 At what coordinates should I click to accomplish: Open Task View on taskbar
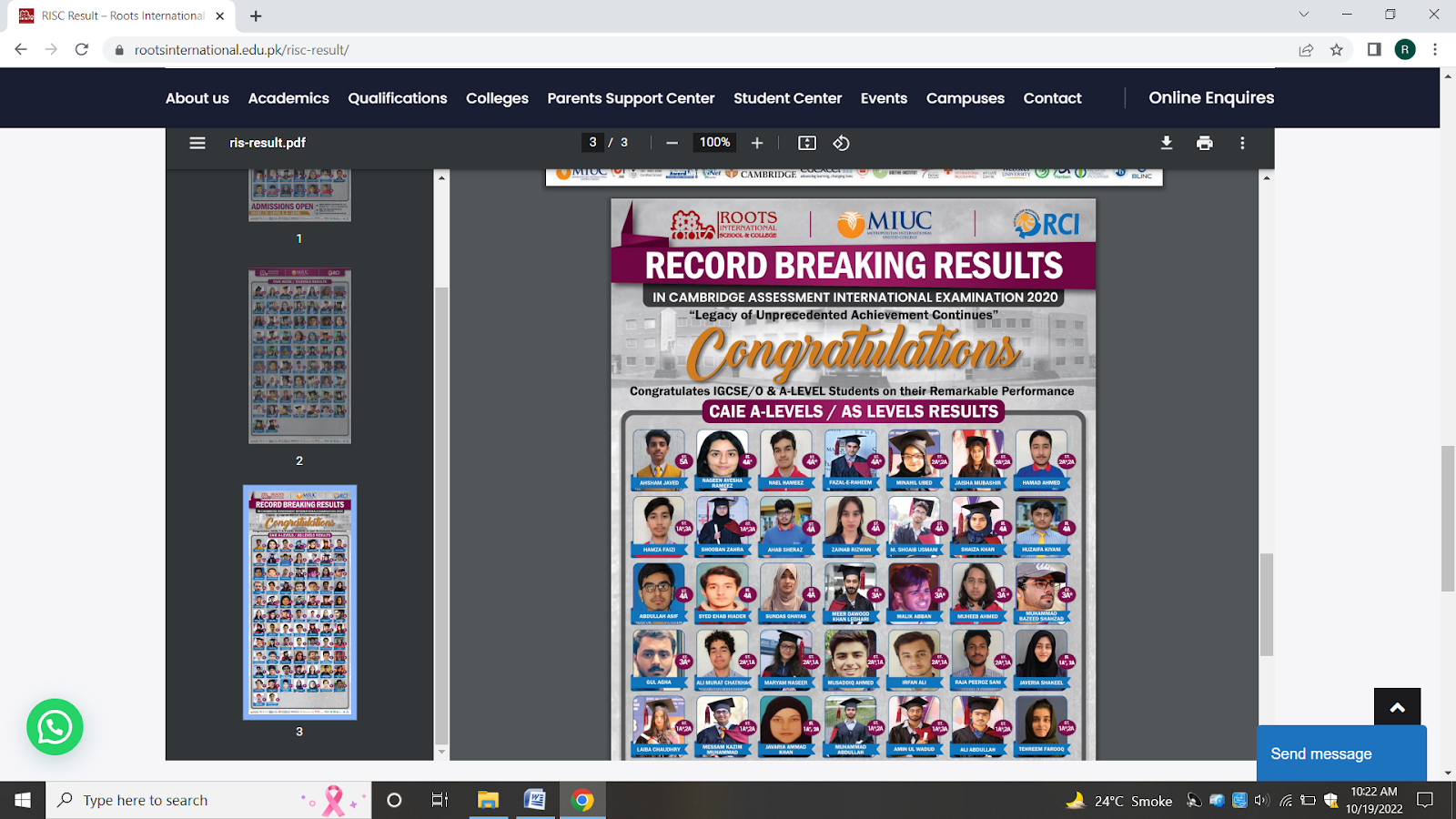[440, 801]
